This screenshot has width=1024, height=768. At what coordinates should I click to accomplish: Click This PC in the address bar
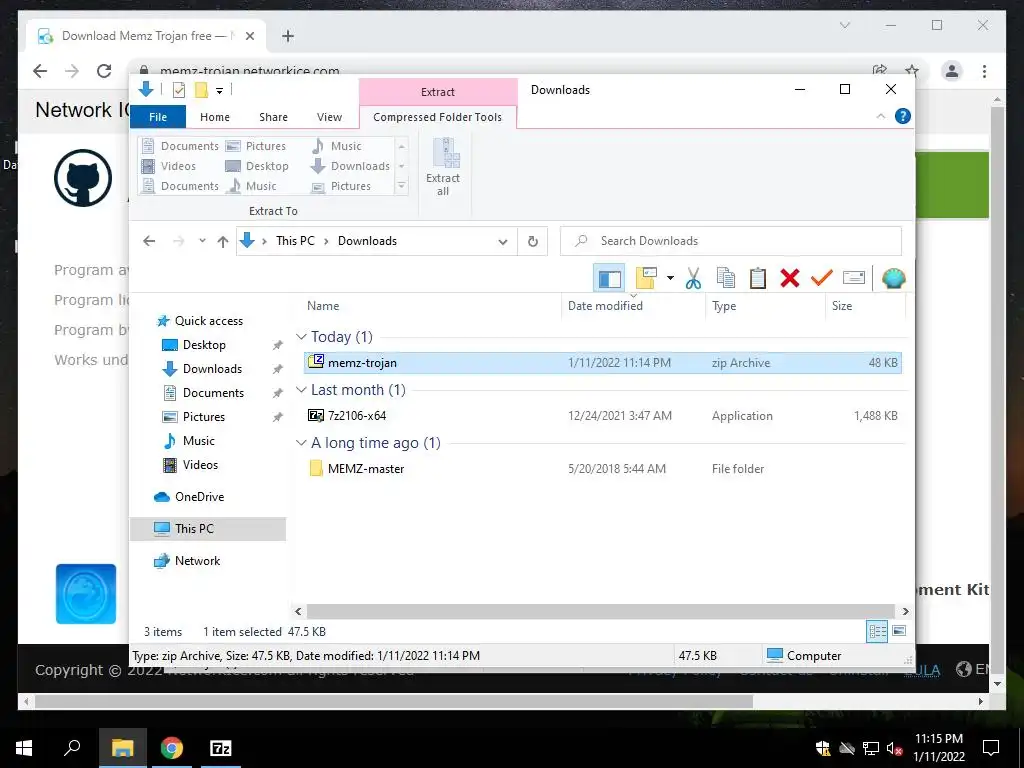(295, 241)
